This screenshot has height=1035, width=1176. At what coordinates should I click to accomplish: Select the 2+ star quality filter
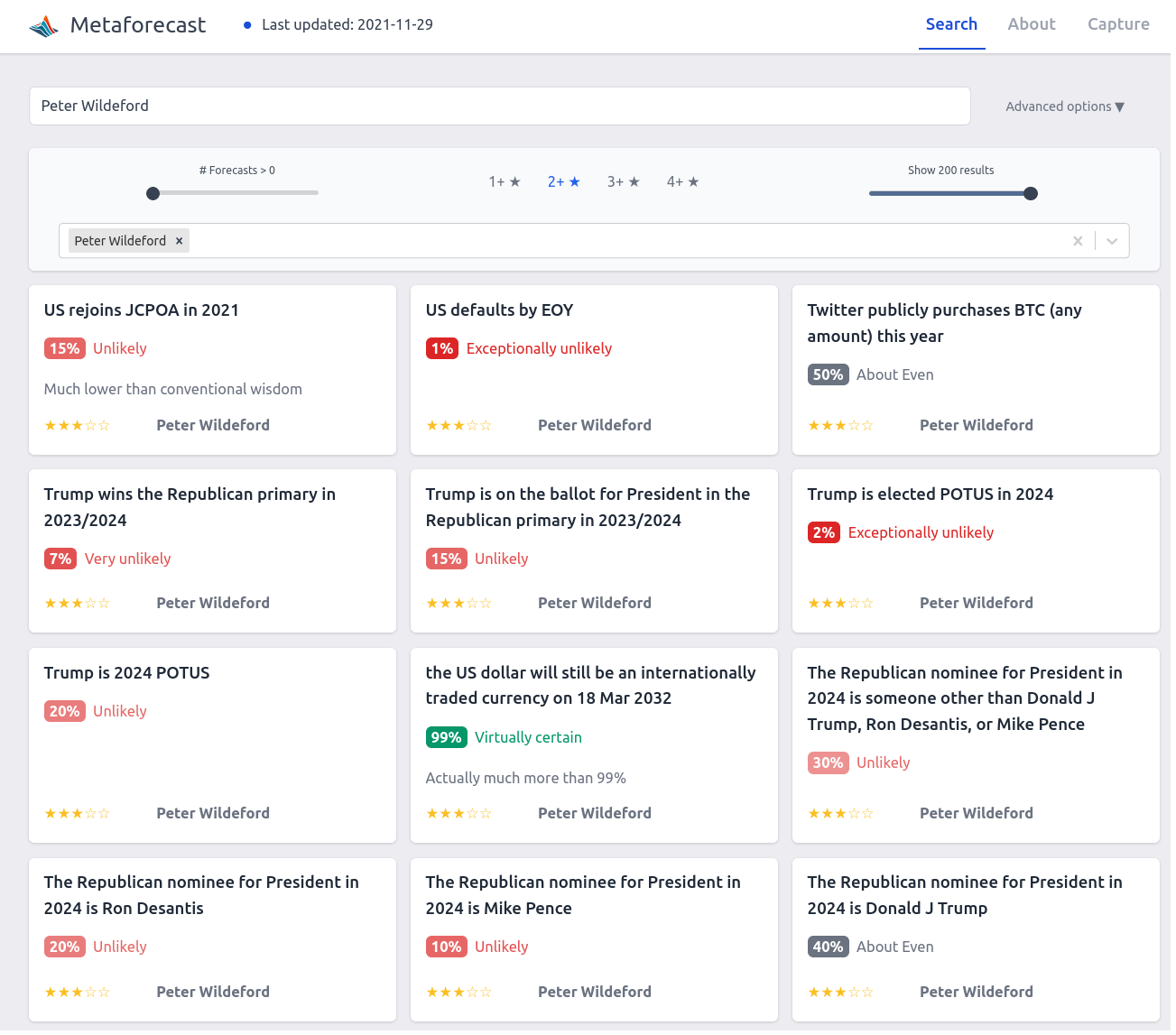pos(563,182)
